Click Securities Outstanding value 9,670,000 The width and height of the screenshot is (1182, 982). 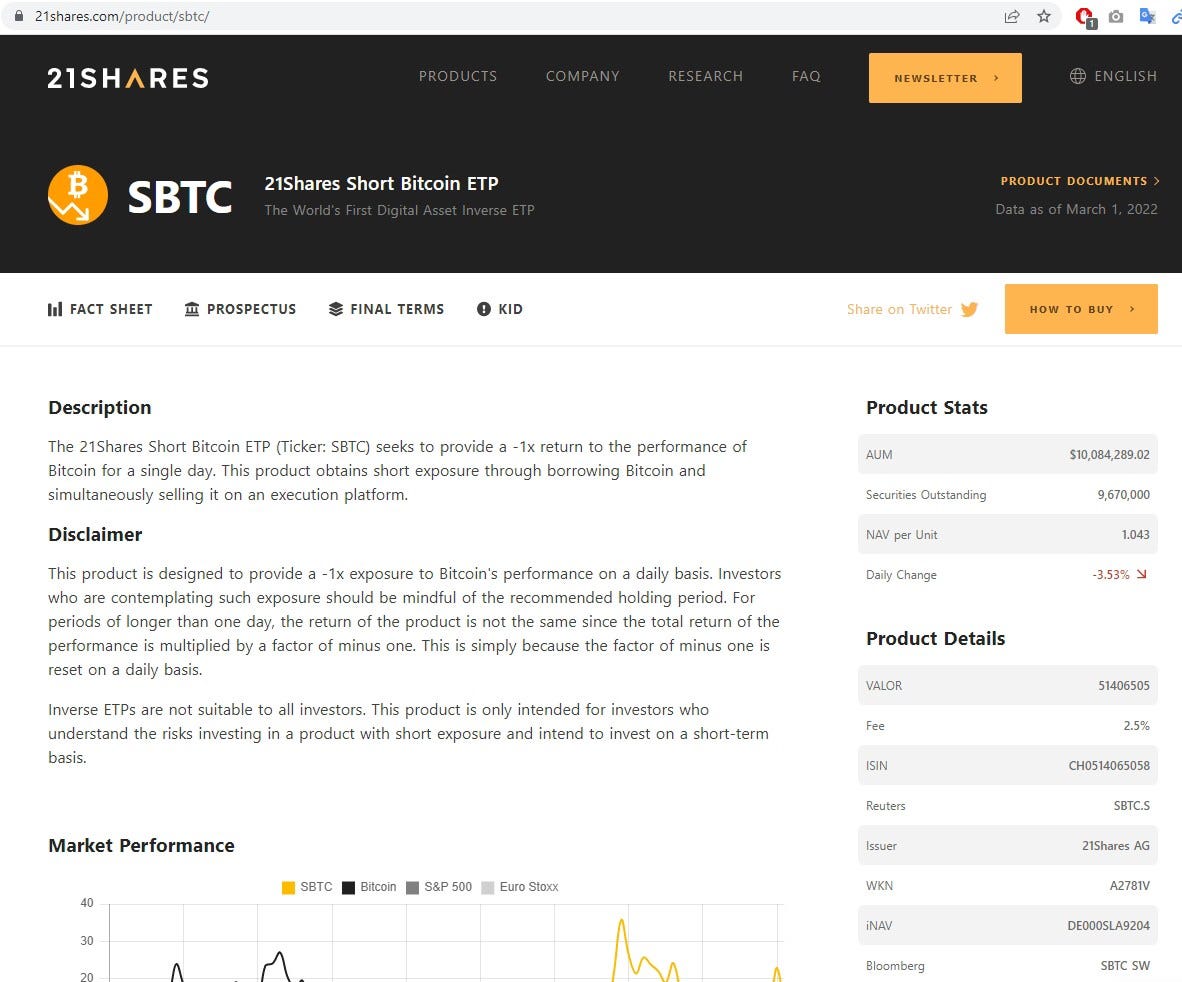pyautogui.click(x=1123, y=494)
